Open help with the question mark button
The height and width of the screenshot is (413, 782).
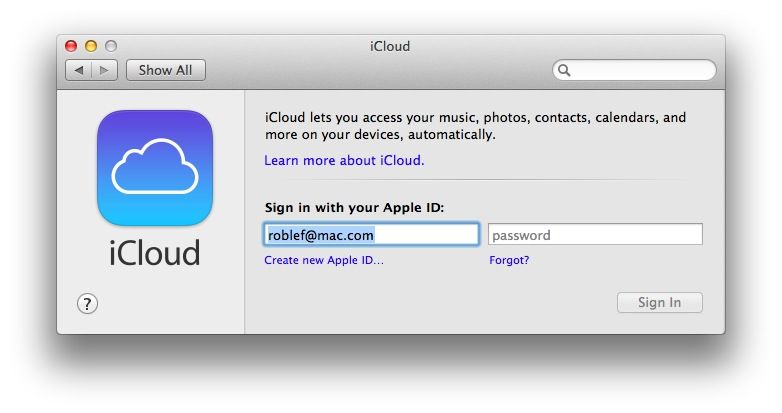pos(87,303)
